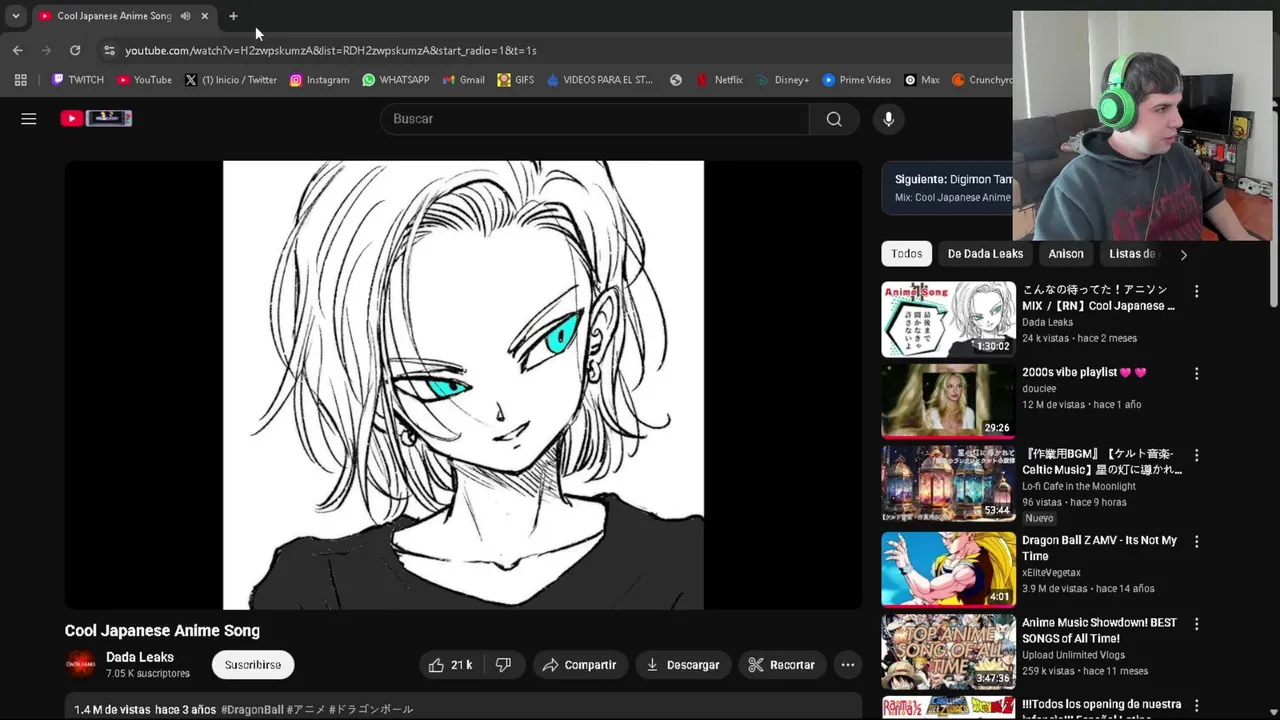This screenshot has width=1280, height=720.
Task: Open 2000s vibe playlist thumbnail
Action: click(x=948, y=402)
